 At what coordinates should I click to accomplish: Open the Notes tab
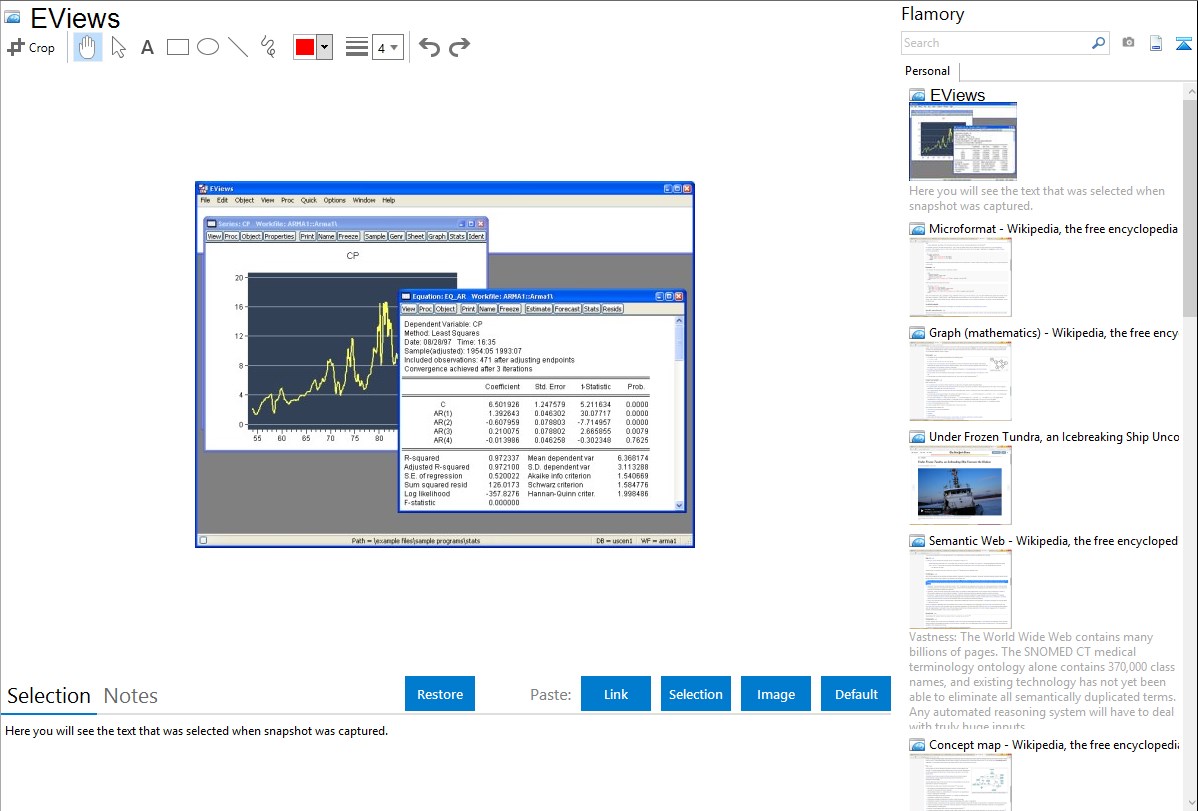pos(131,696)
